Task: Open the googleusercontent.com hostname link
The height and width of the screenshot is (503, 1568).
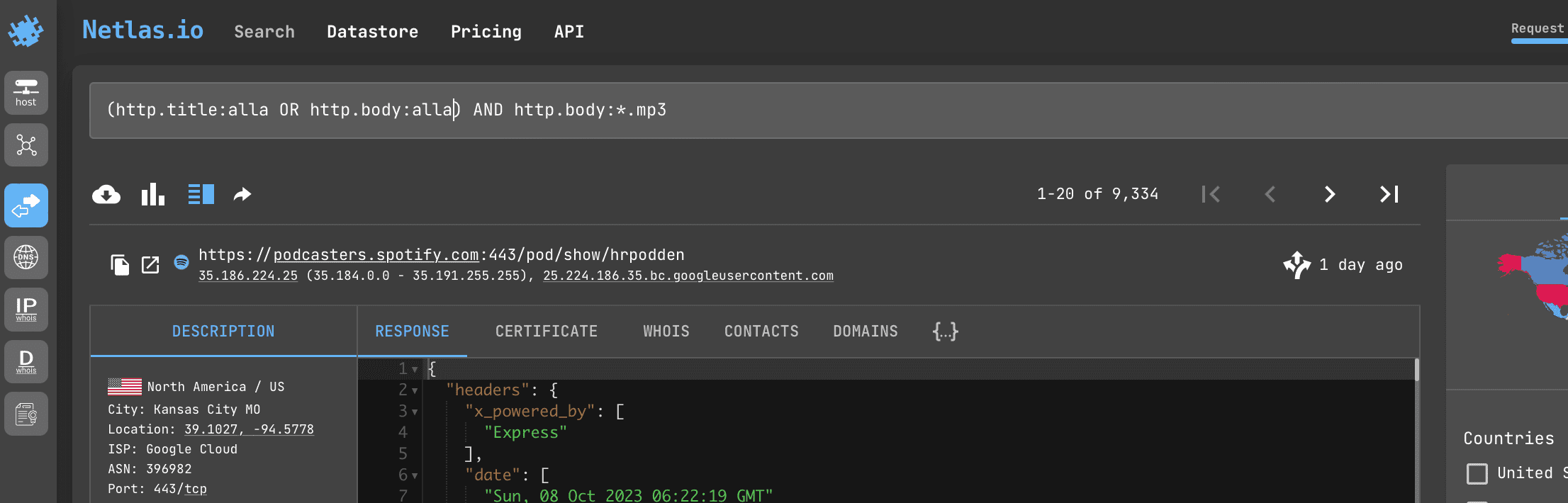Action: [x=688, y=276]
